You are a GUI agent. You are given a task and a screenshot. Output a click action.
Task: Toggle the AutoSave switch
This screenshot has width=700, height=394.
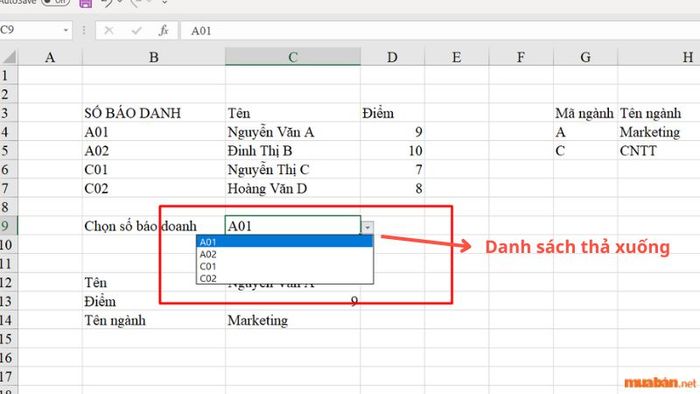(x=55, y=2)
